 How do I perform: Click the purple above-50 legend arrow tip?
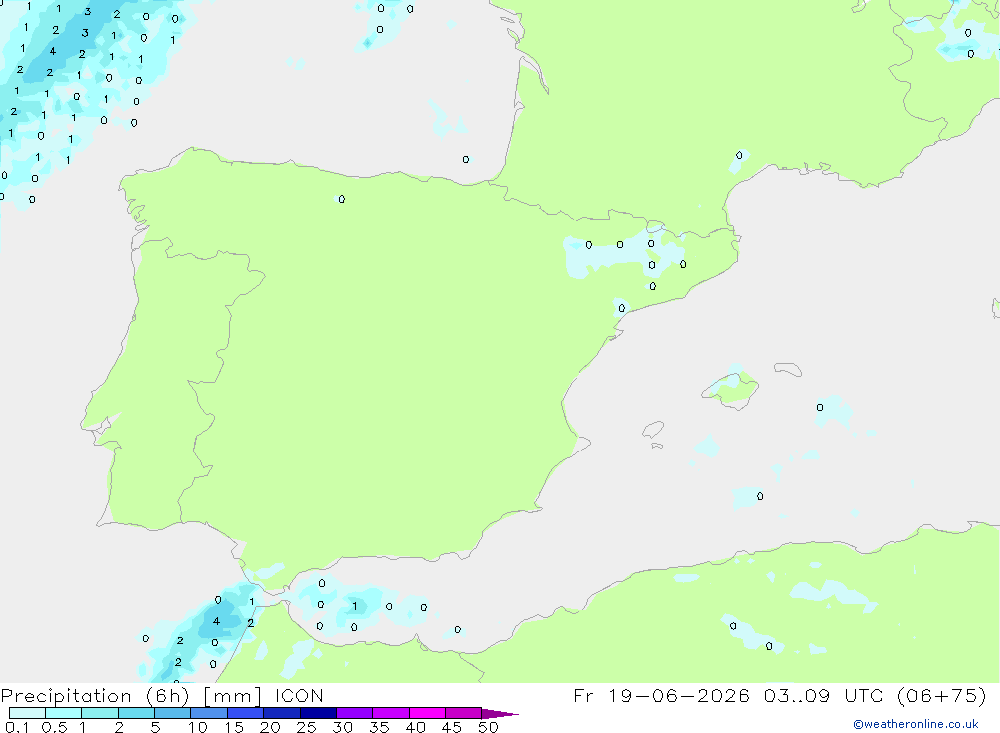tap(500, 713)
